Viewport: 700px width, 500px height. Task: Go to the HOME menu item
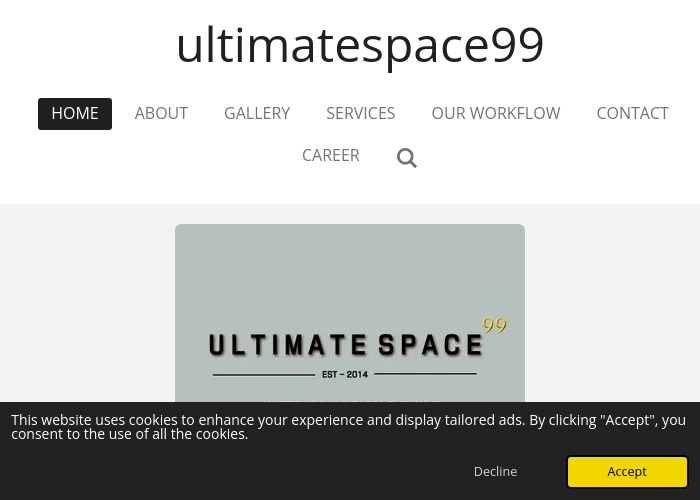click(x=75, y=114)
